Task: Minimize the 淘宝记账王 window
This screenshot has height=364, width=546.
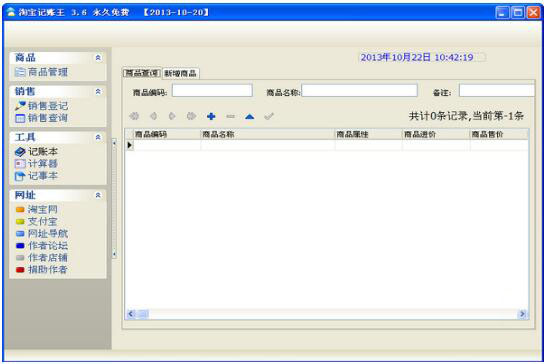Action: [x=502, y=13]
